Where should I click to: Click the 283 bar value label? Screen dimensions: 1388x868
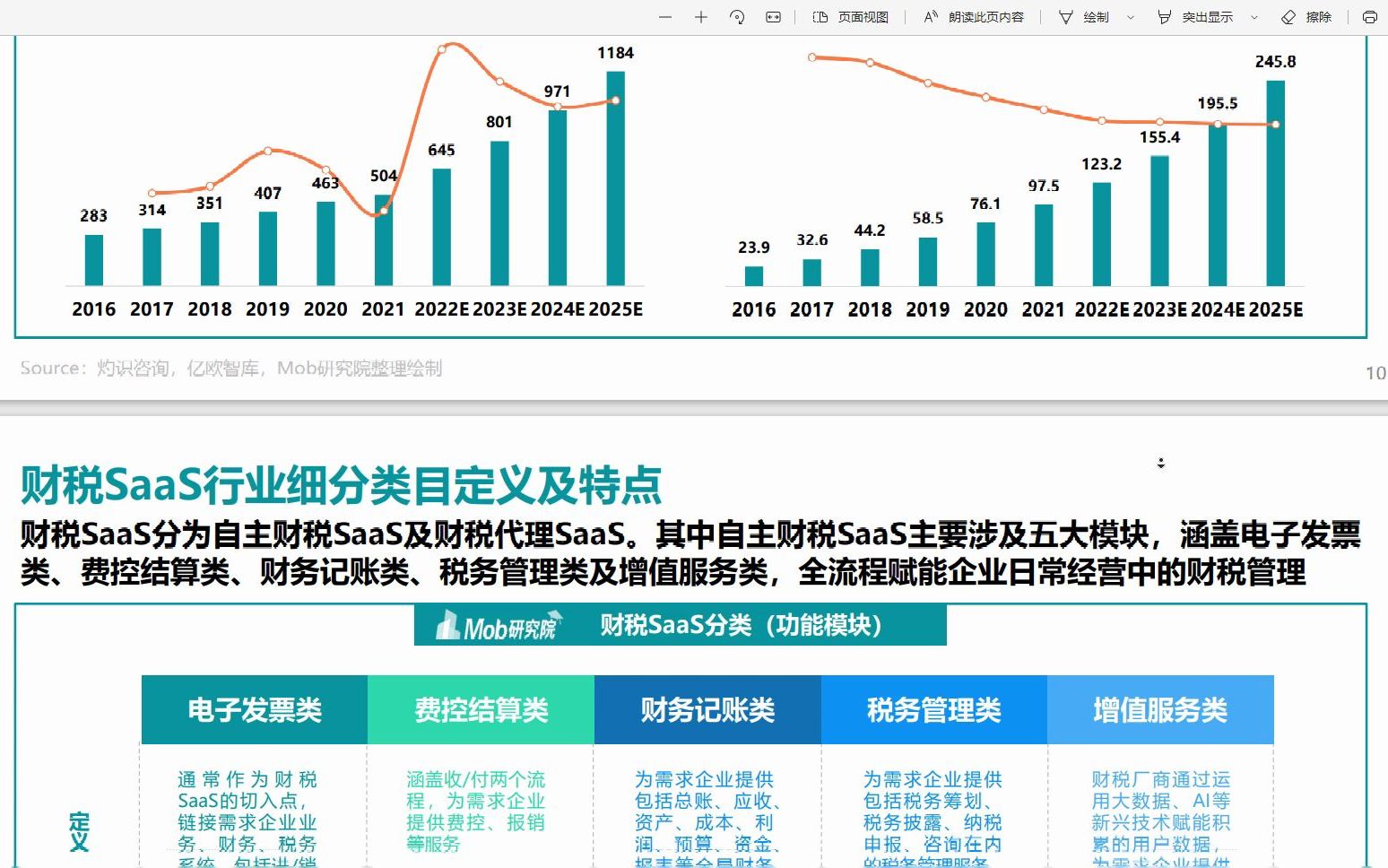[93, 216]
